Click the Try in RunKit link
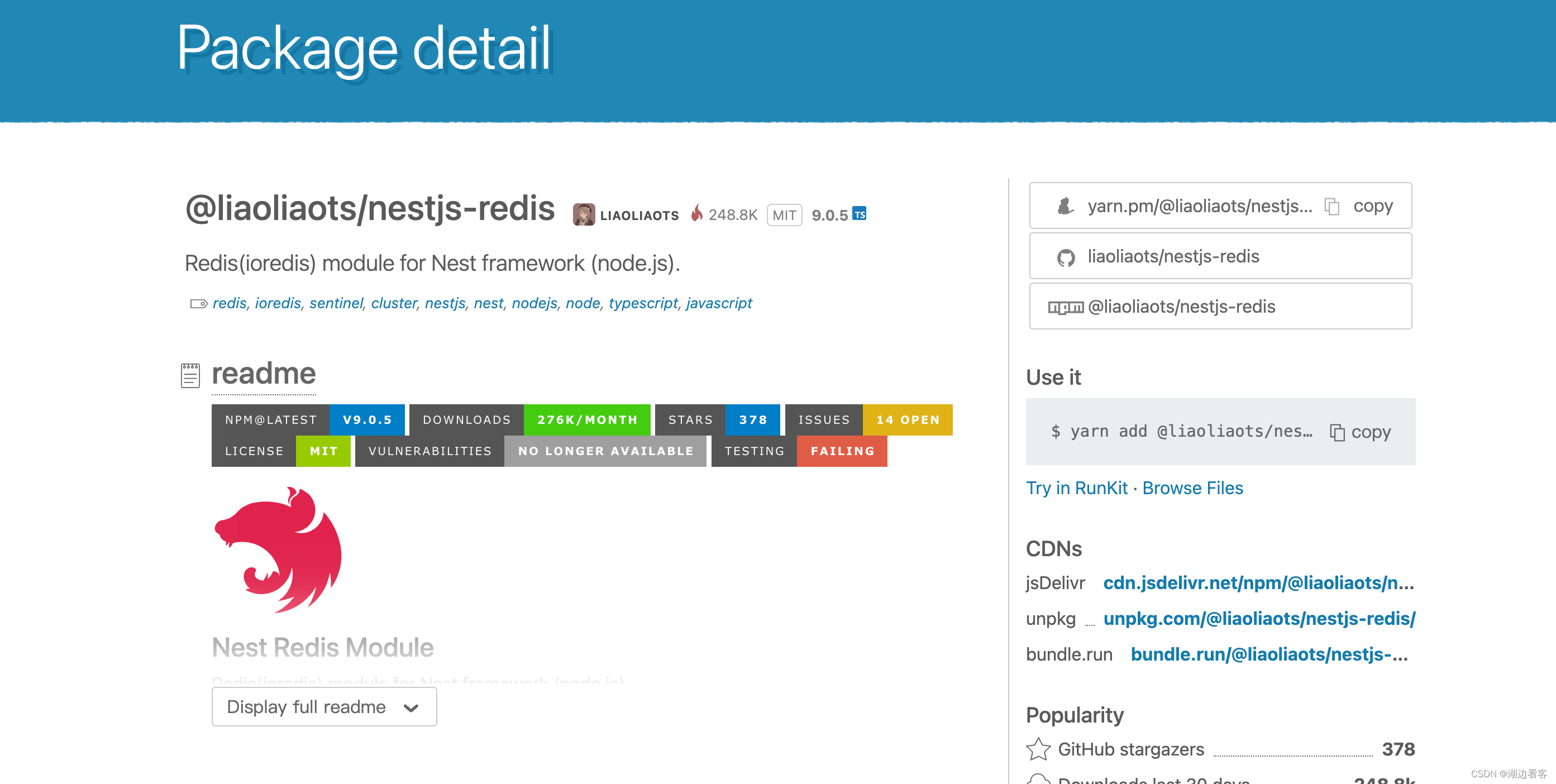 point(1078,488)
